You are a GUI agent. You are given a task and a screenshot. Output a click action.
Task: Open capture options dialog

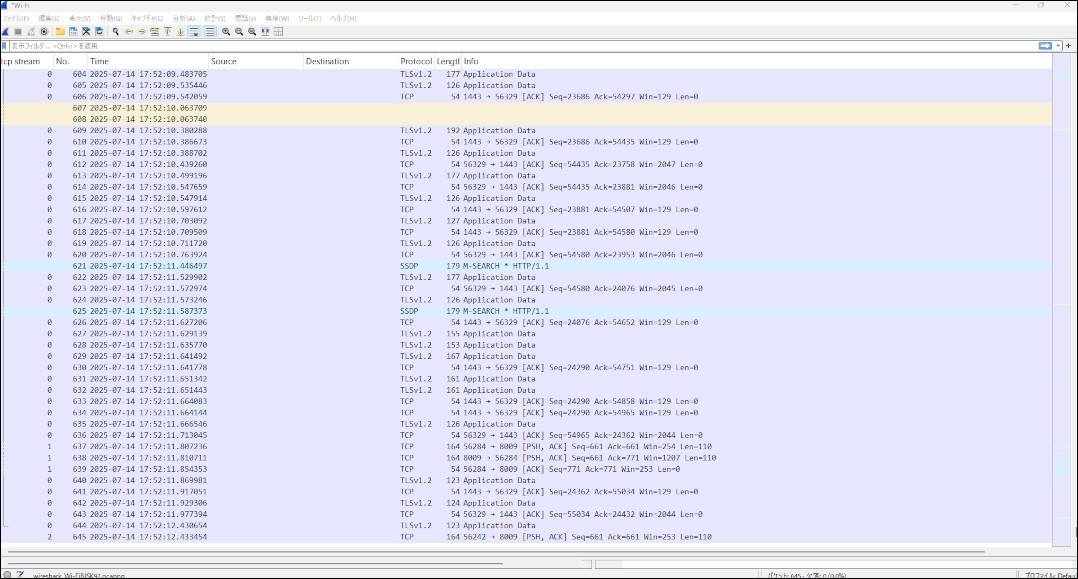point(44,32)
